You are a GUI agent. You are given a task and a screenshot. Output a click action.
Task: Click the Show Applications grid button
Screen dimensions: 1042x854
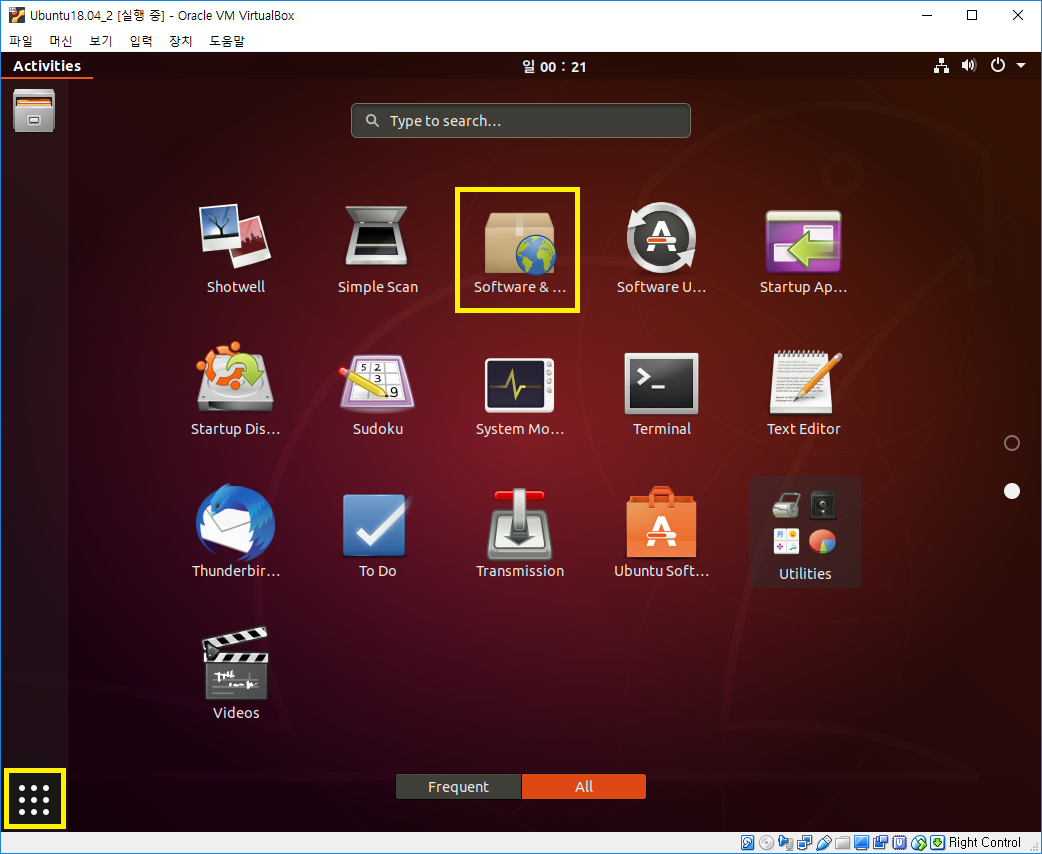coord(34,799)
